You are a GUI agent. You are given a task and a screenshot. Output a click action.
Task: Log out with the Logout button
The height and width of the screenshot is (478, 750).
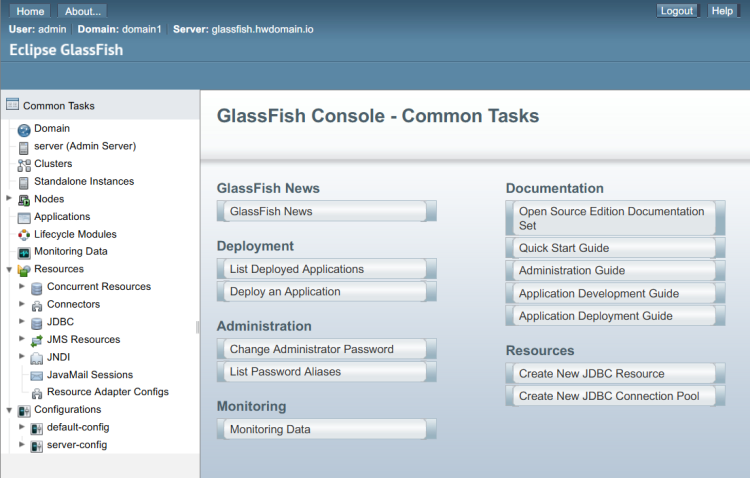point(677,11)
